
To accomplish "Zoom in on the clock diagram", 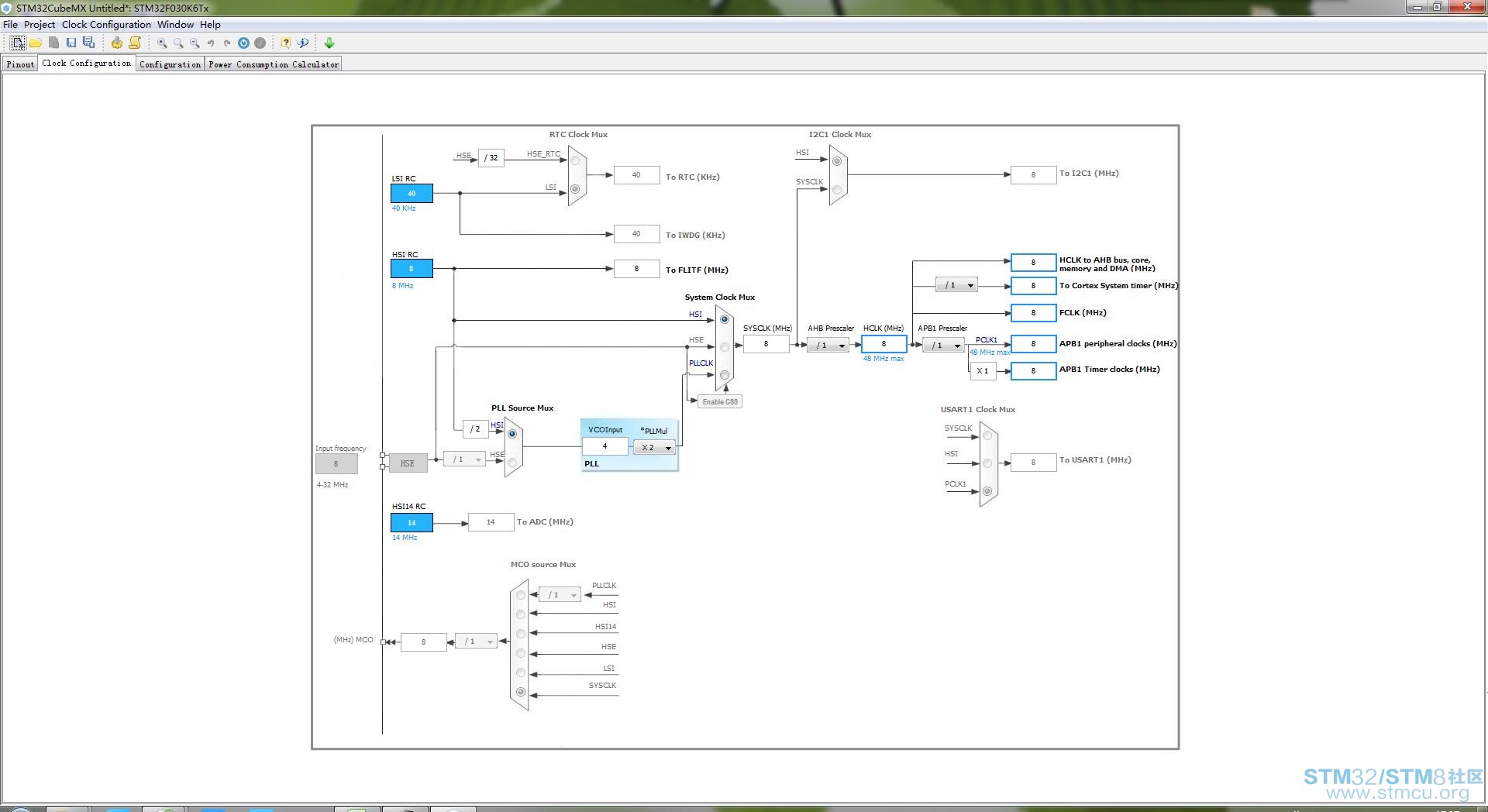I will [x=162, y=43].
